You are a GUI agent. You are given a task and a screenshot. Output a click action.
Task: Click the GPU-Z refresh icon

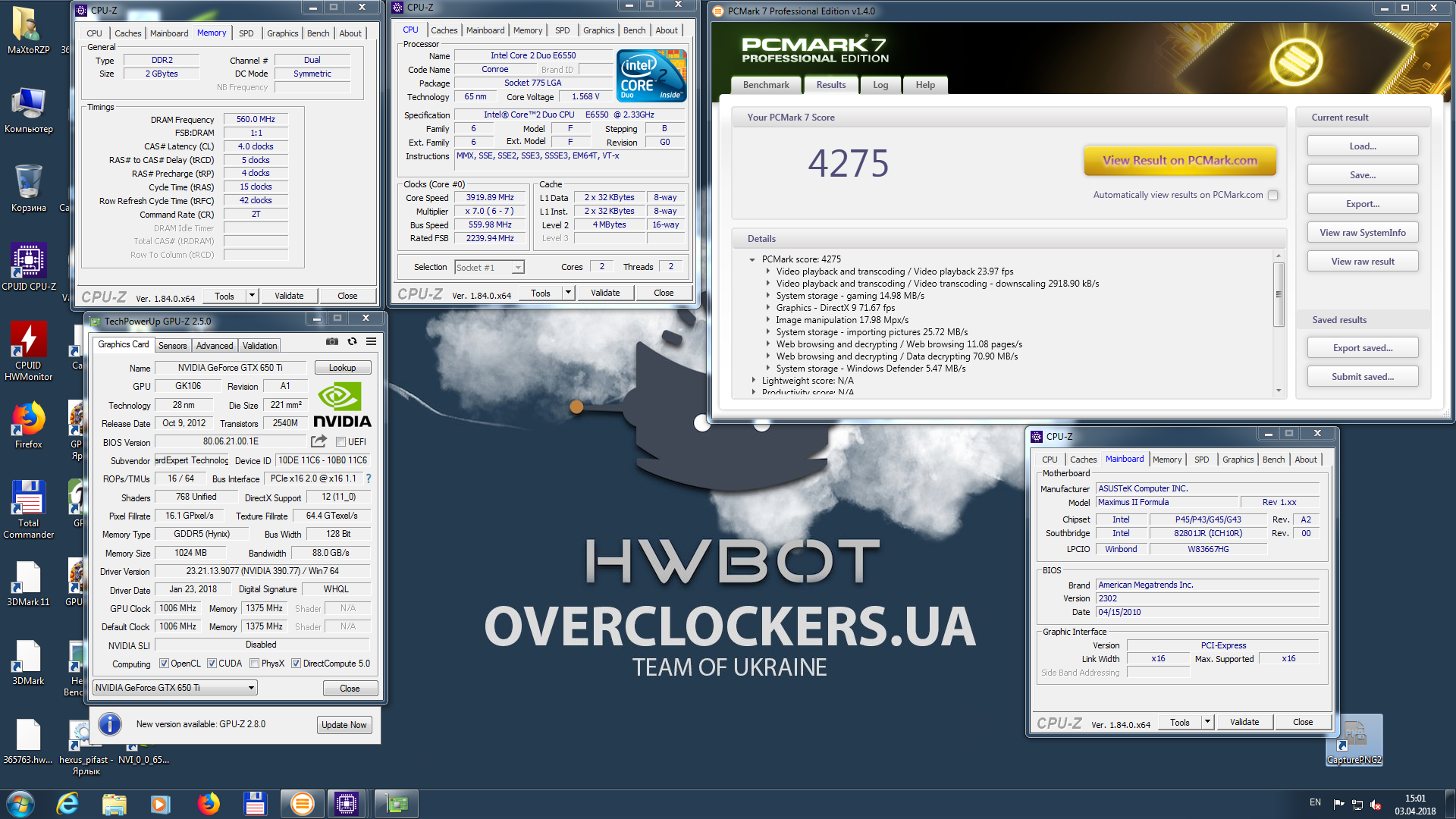(x=352, y=342)
